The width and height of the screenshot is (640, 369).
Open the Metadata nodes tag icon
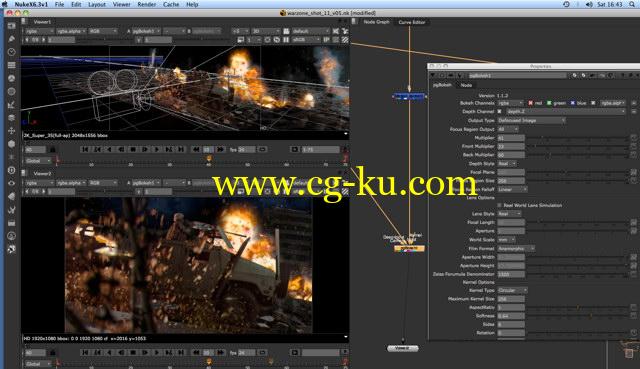11,196
